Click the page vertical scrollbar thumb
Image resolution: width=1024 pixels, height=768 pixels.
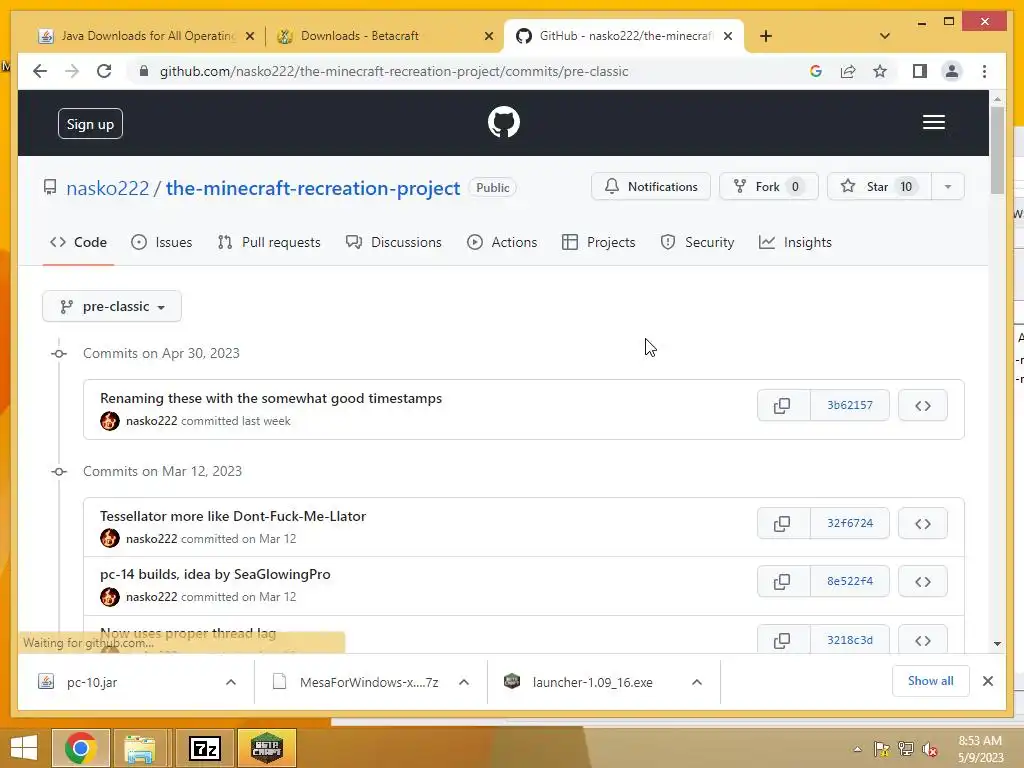click(997, 150)
